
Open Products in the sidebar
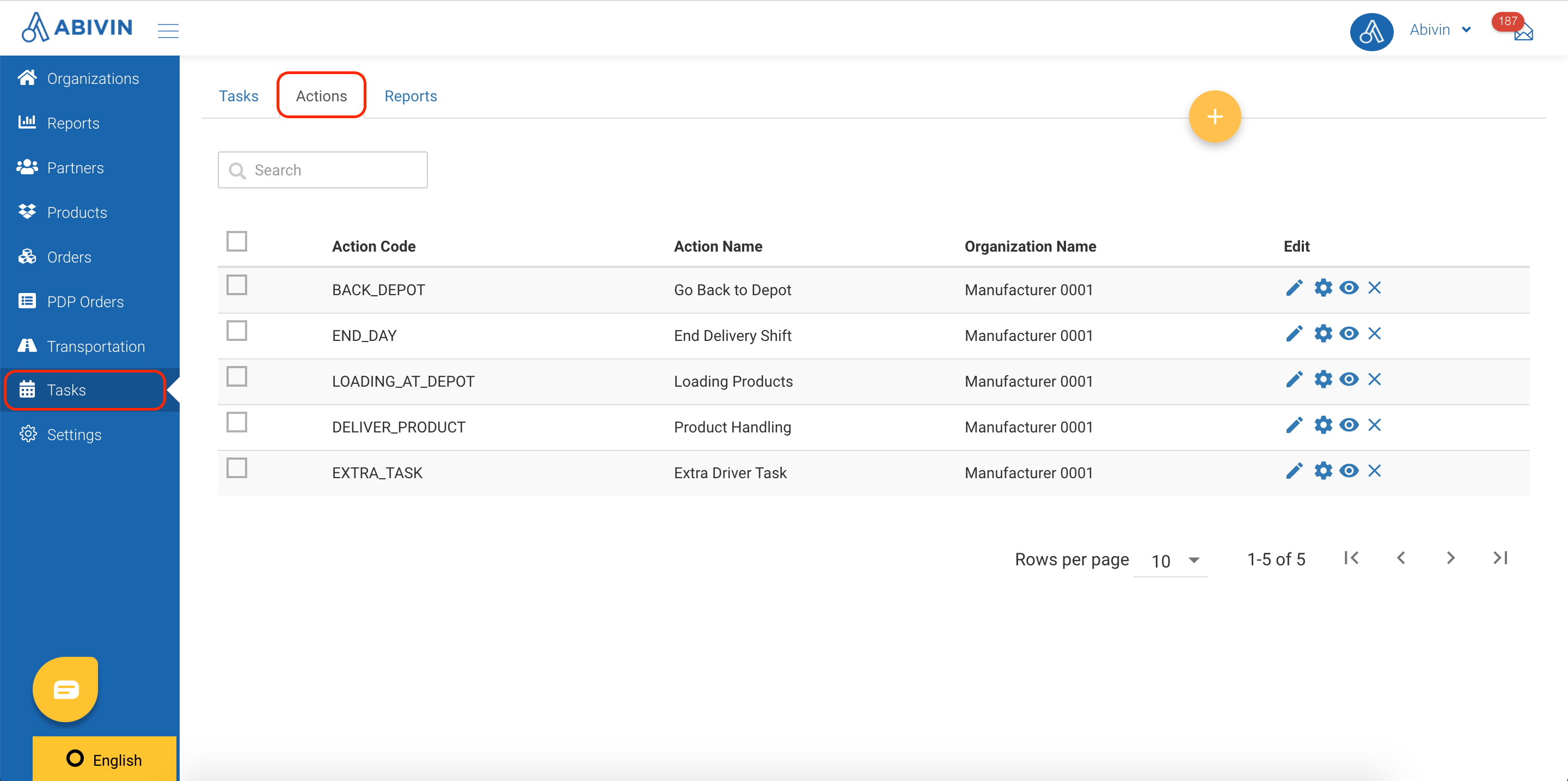coord(90,212)
